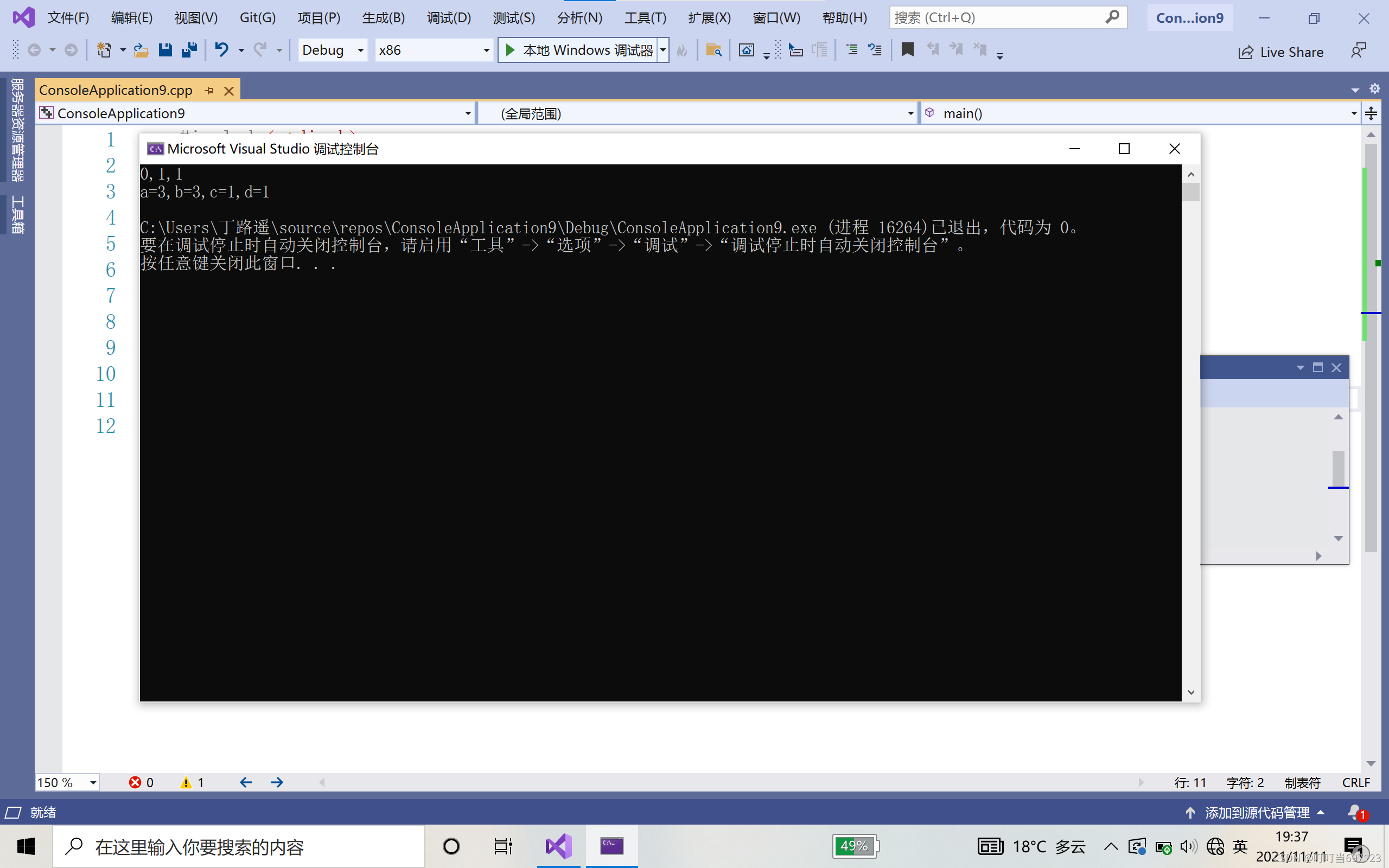Click the Find in Files icon
Screen dimensions: 1389x868
[713, 50]
